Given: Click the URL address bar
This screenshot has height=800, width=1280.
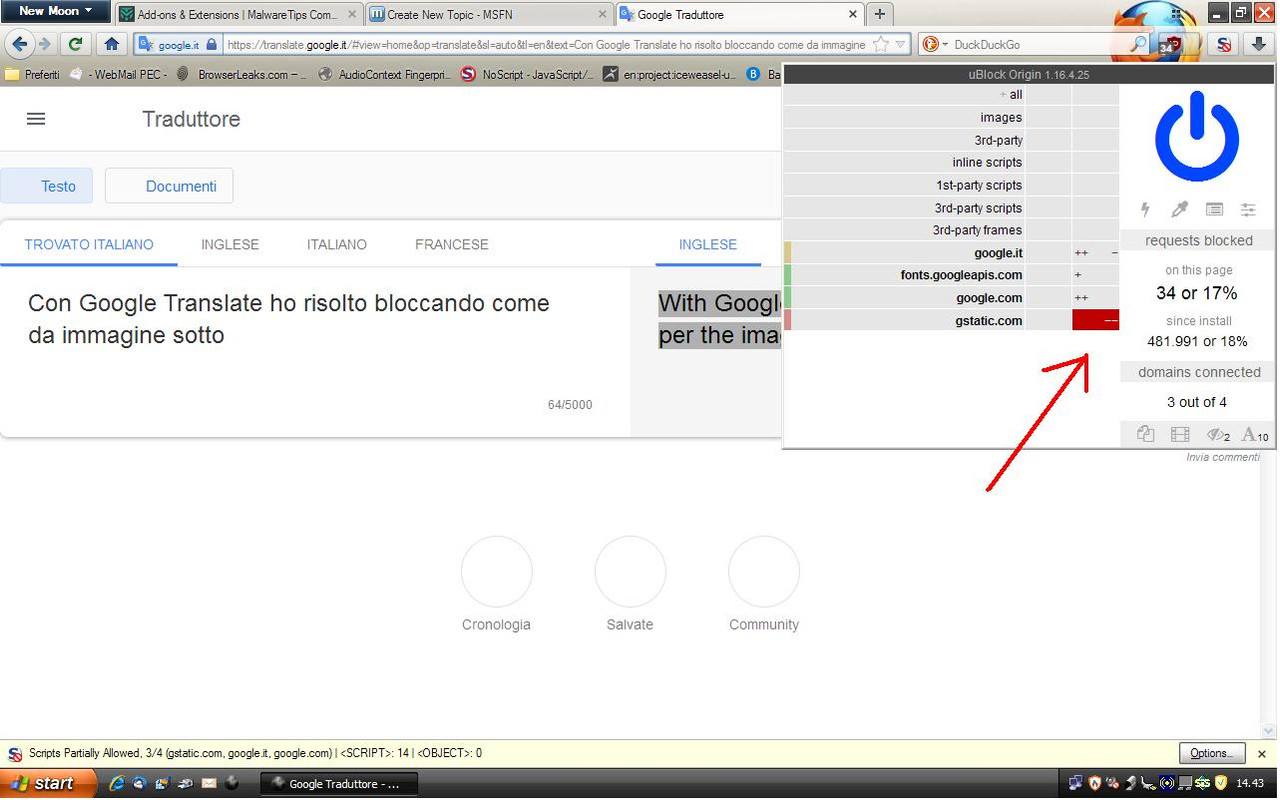Looking at the screenshot, I should click(545, 45).
